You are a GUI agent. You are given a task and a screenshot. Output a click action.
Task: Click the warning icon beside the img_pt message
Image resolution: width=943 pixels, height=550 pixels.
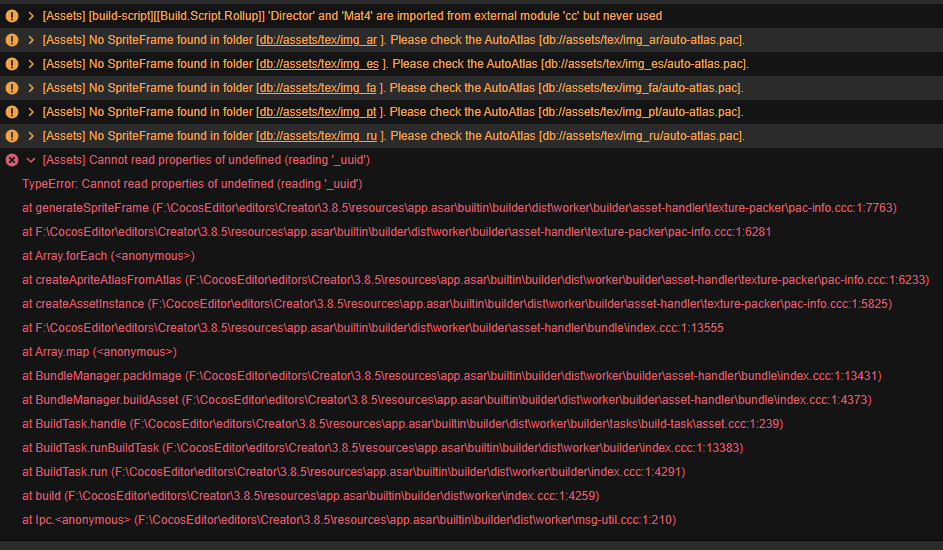pos(11,112)
